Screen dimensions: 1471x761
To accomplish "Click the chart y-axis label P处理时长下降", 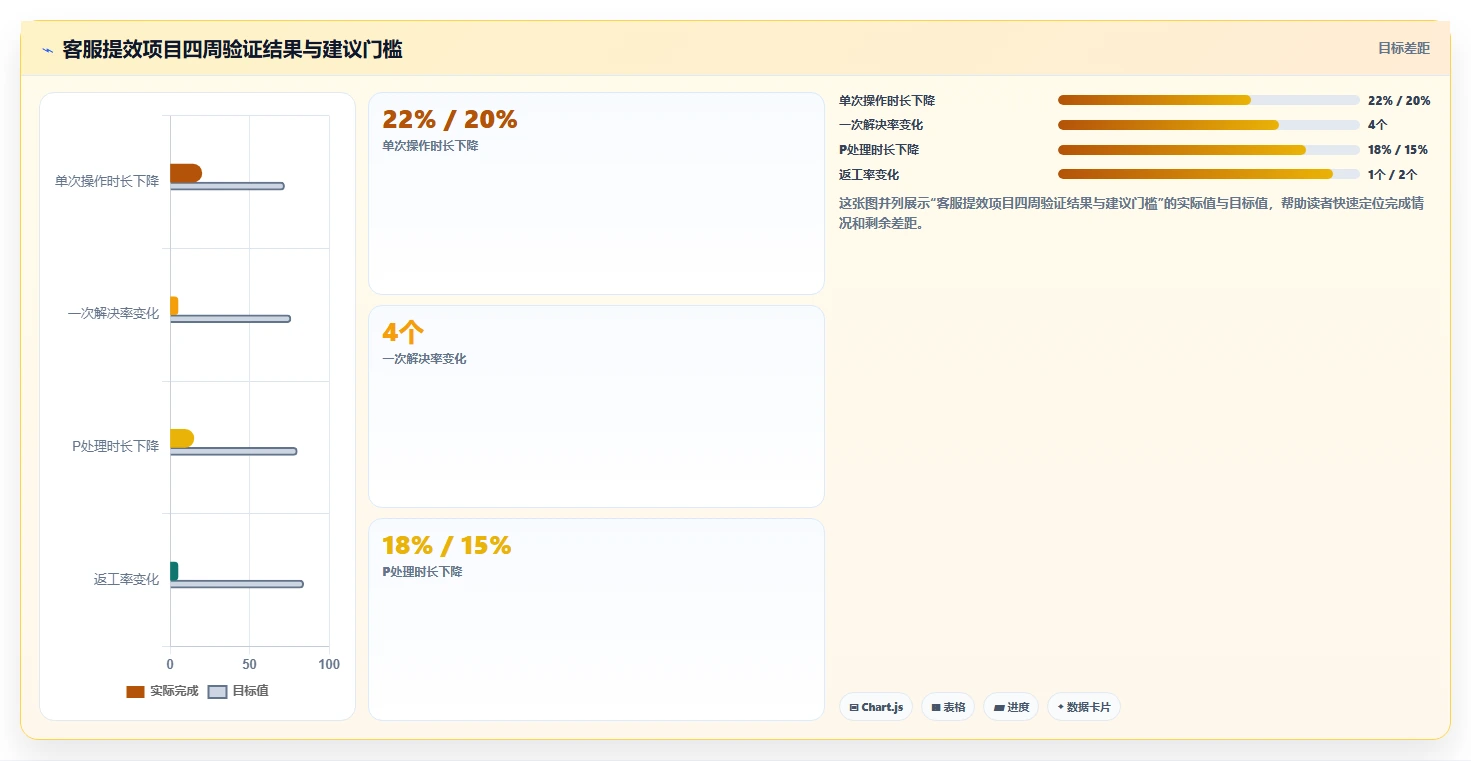I will click(115, 446).
